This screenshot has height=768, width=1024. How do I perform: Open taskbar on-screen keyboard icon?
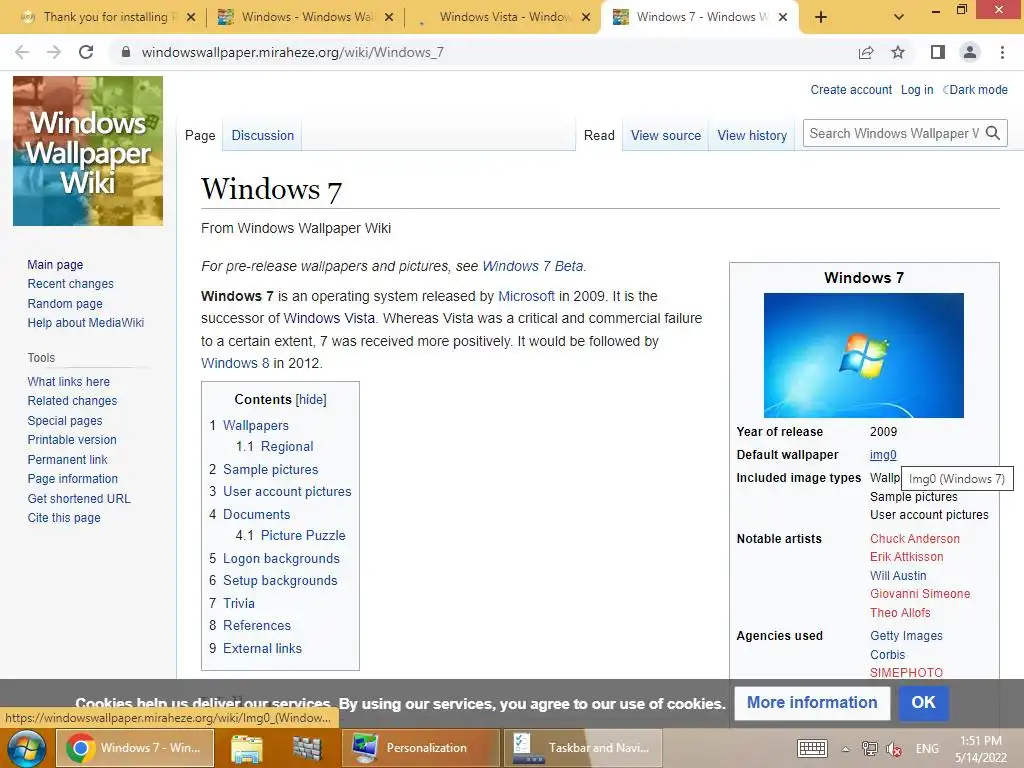(x=812, y=748)
